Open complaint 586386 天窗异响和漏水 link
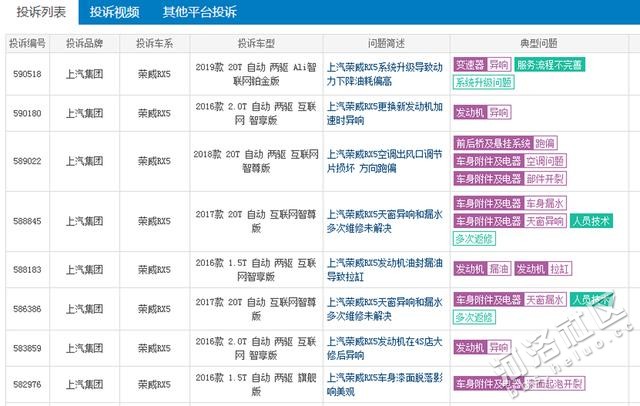 click(384, 309)
